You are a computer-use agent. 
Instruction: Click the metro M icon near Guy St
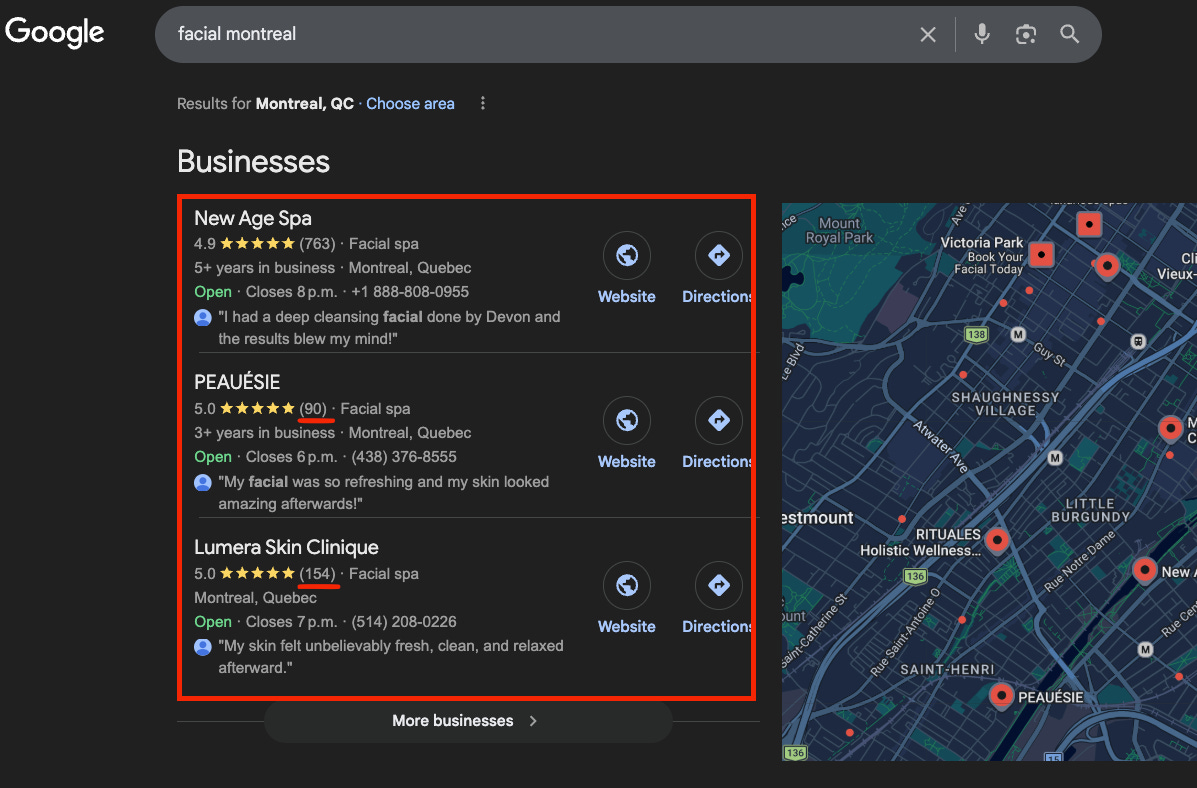(x=1018, y=334)
